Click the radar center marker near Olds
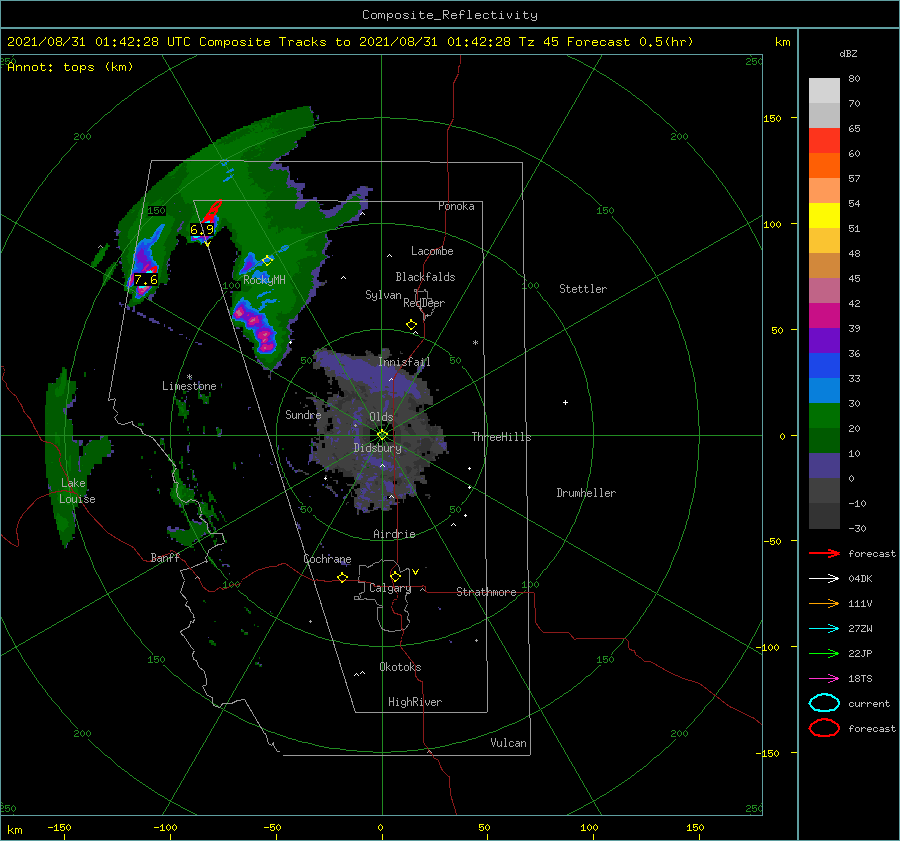Screen dimensions: 900x841 pyautogui.click(x=382, y=435)
